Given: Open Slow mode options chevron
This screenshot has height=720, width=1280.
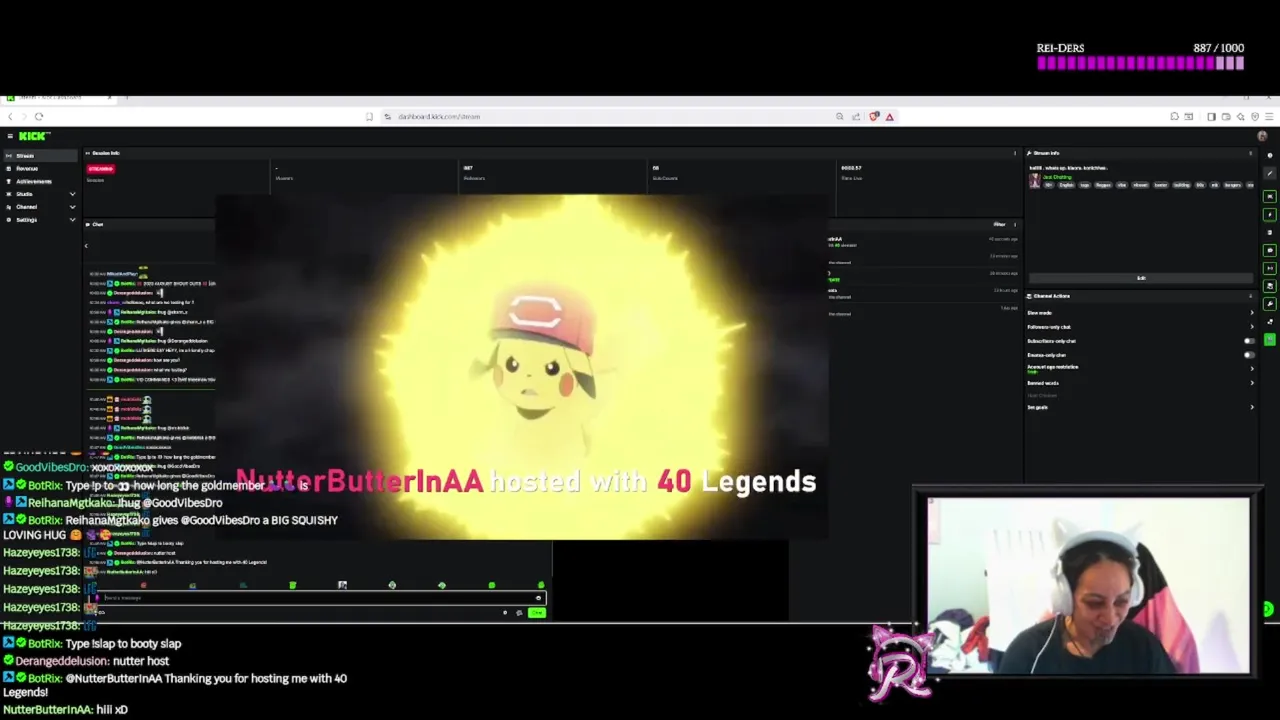Looking at the screenshot, I should click(1252, 313).
